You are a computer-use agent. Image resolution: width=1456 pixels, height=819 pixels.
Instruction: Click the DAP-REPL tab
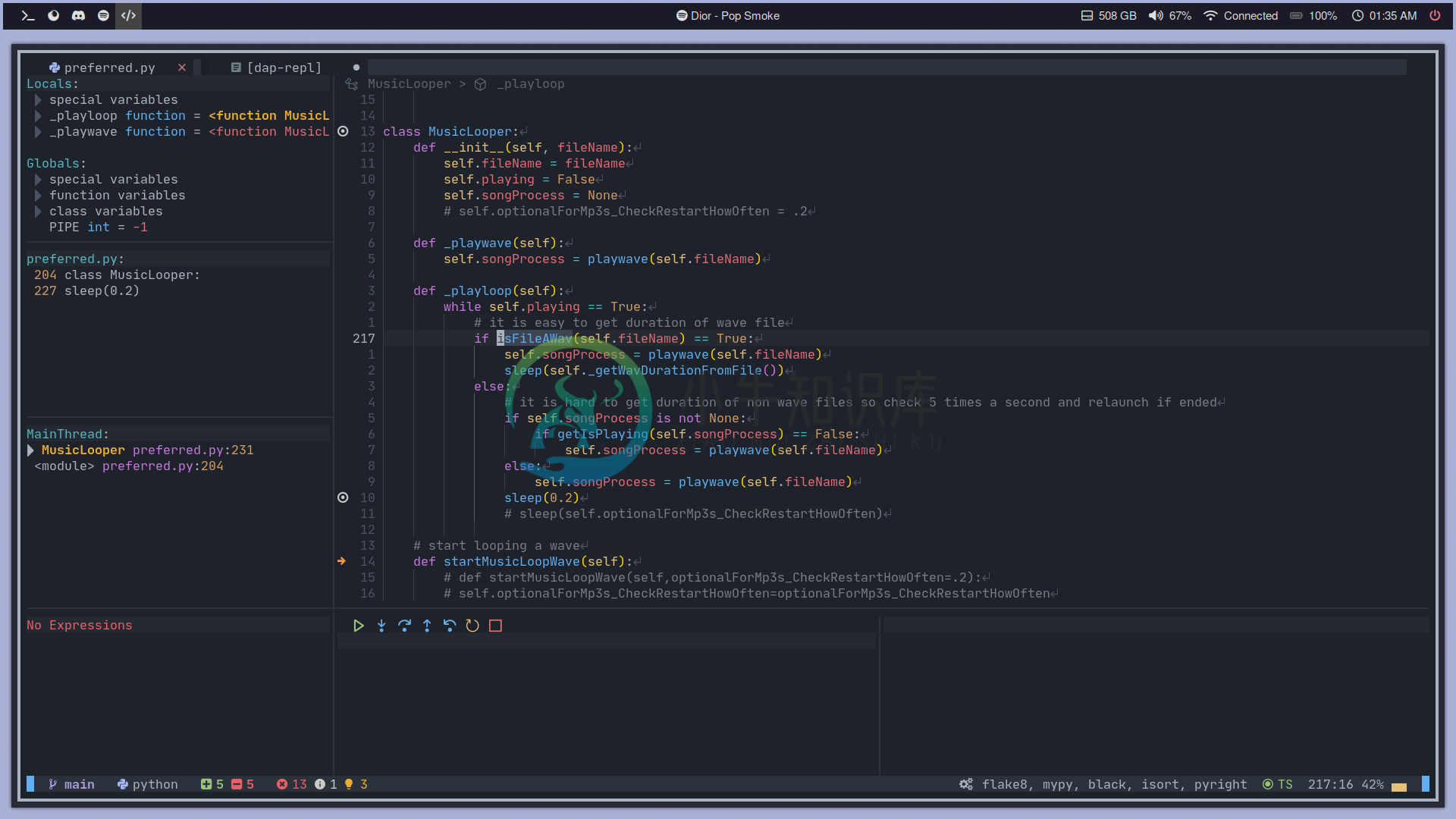tap(283, 67)
